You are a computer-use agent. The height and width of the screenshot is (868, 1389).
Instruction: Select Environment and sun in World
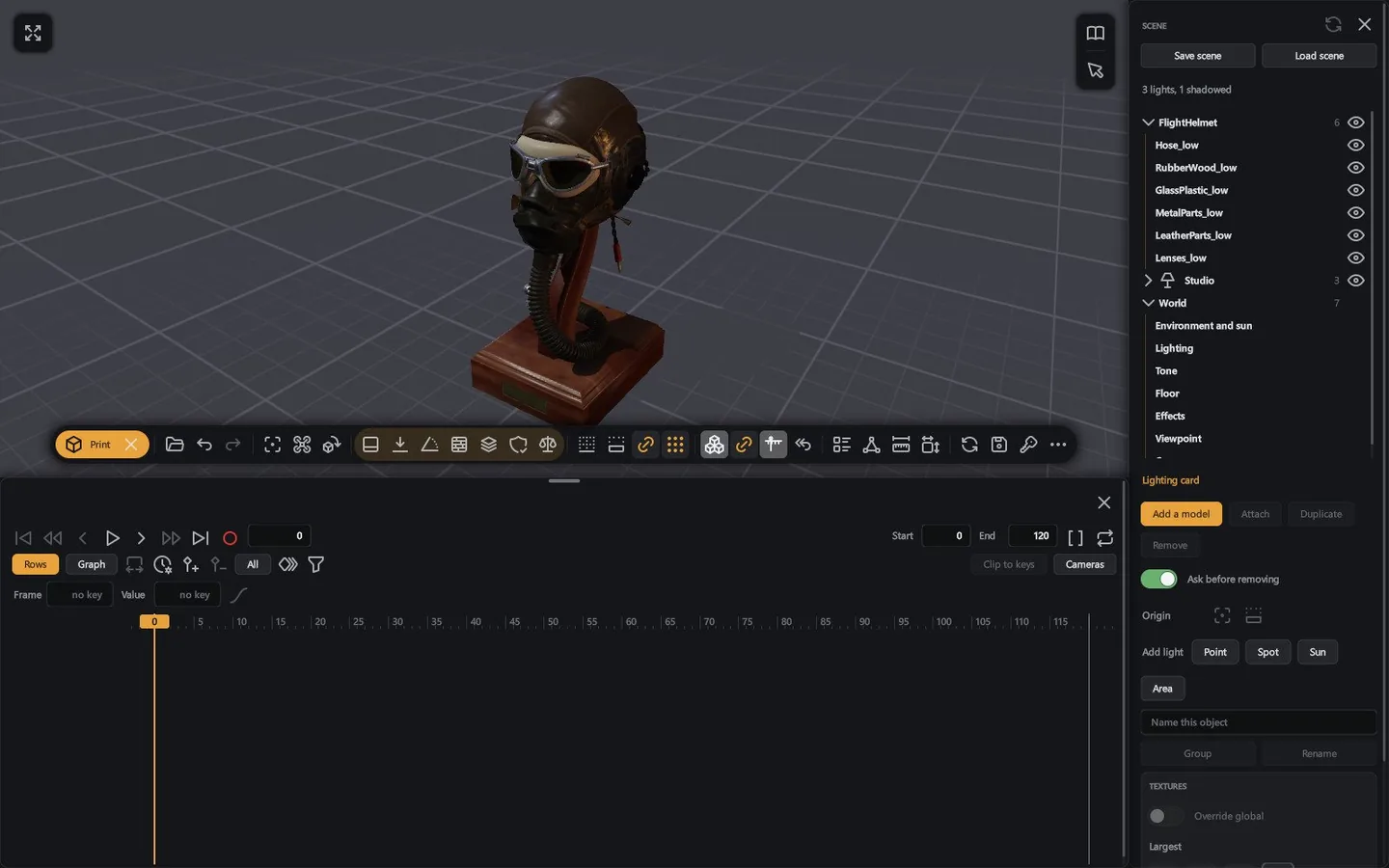[x=1203, y=326]
